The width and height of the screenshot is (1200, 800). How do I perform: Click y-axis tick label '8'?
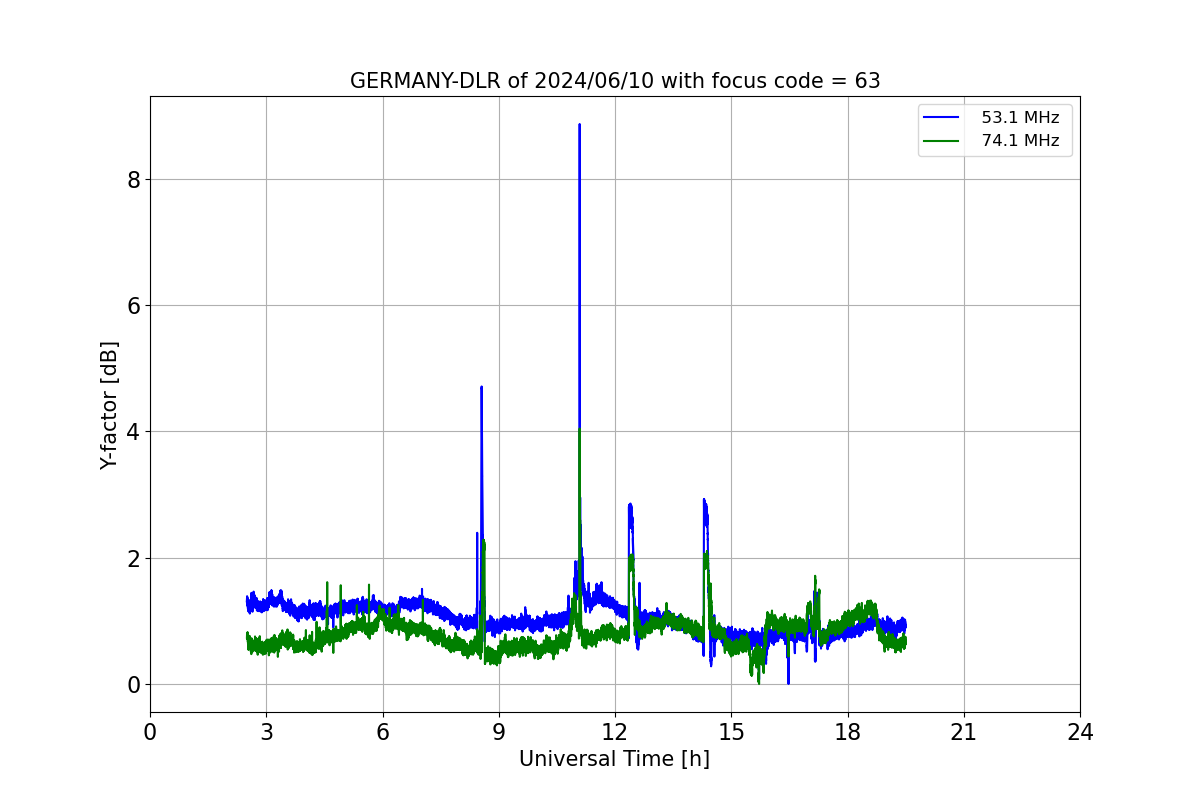[133, 180]
